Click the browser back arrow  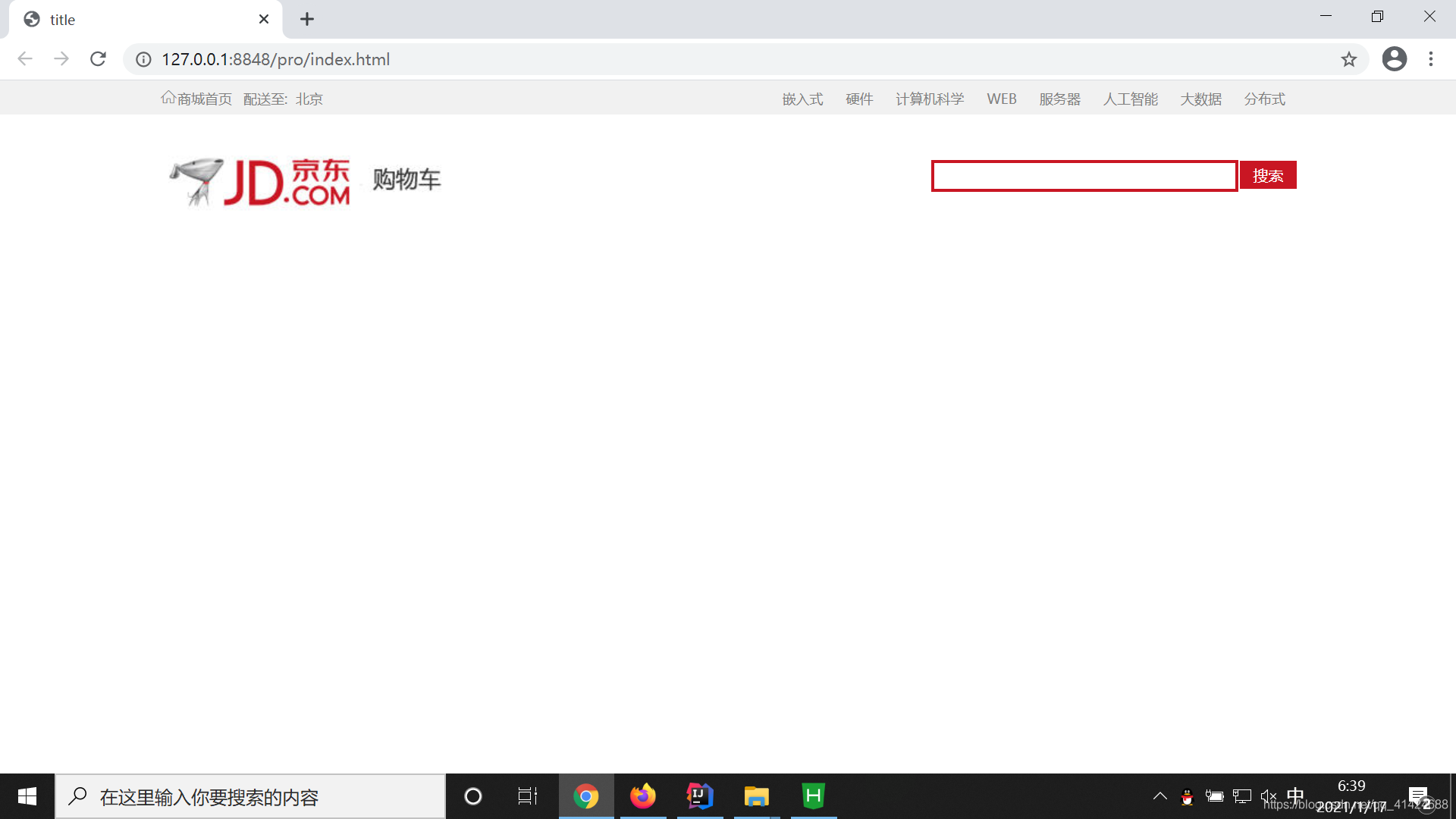point(25,59)
